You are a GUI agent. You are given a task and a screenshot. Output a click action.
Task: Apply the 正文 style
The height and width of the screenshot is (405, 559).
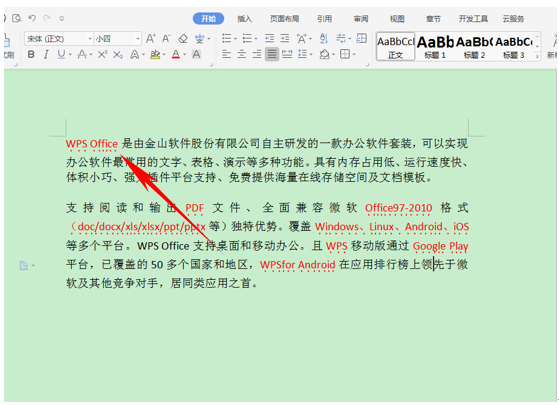pos(395,47)
